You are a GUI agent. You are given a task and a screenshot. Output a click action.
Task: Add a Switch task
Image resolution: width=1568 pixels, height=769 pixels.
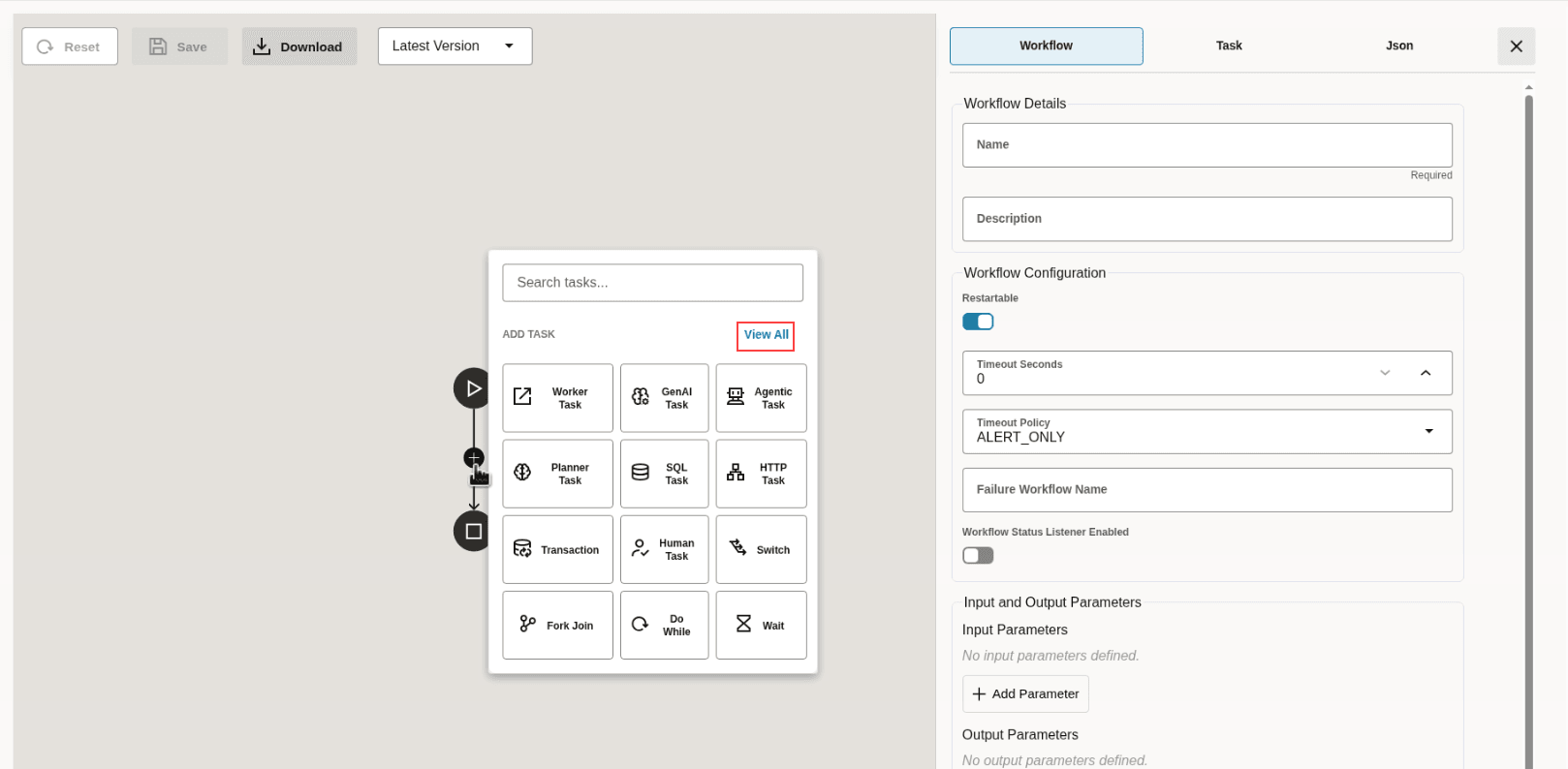coord(761,549)
